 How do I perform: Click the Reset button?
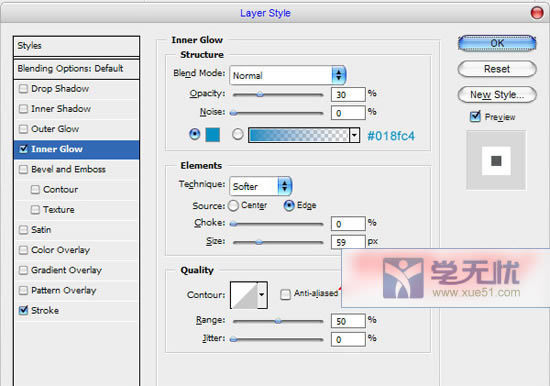click(497, 69)
